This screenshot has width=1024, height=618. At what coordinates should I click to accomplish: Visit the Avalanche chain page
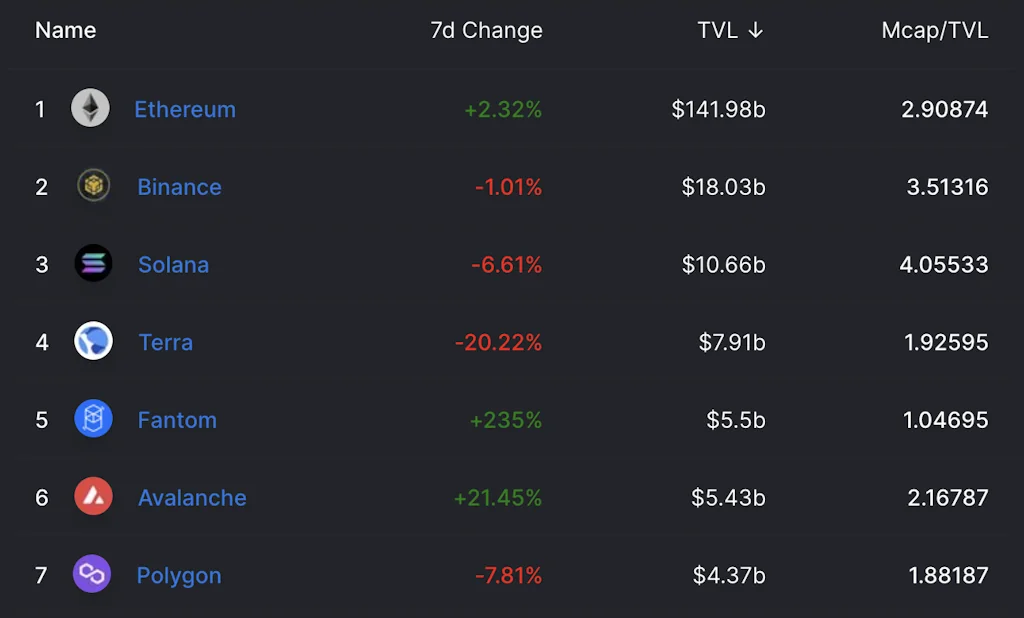(x=192, y=498)
